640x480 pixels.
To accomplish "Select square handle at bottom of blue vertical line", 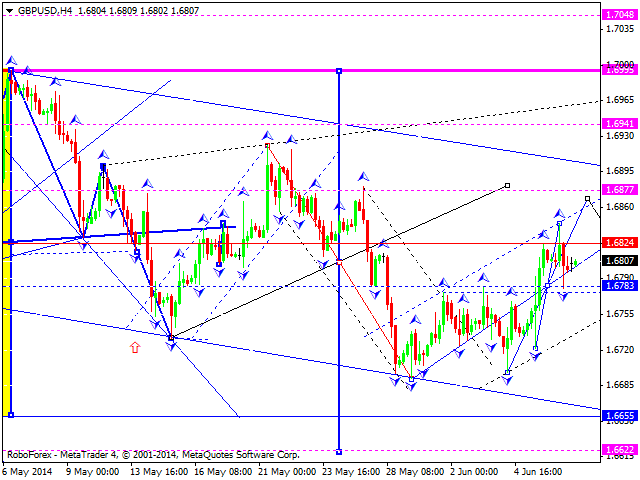I will tap(340, 451).
